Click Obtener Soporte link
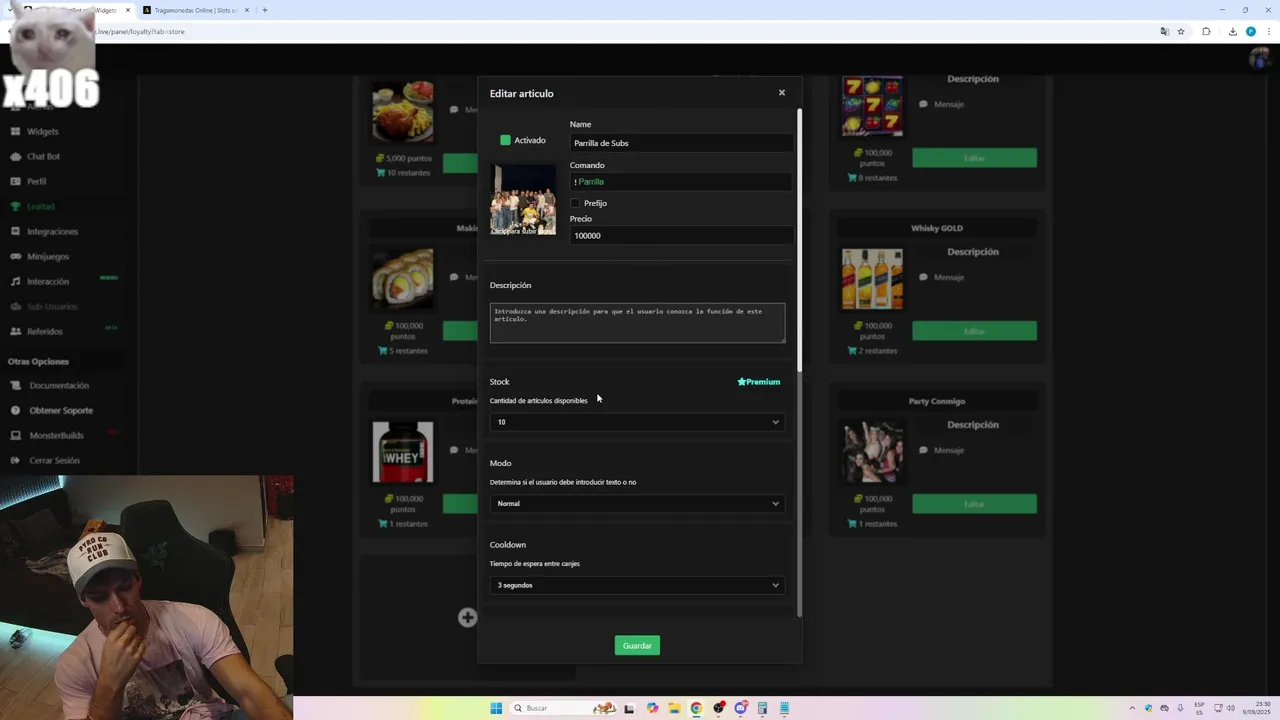 (x=61, y=410)
